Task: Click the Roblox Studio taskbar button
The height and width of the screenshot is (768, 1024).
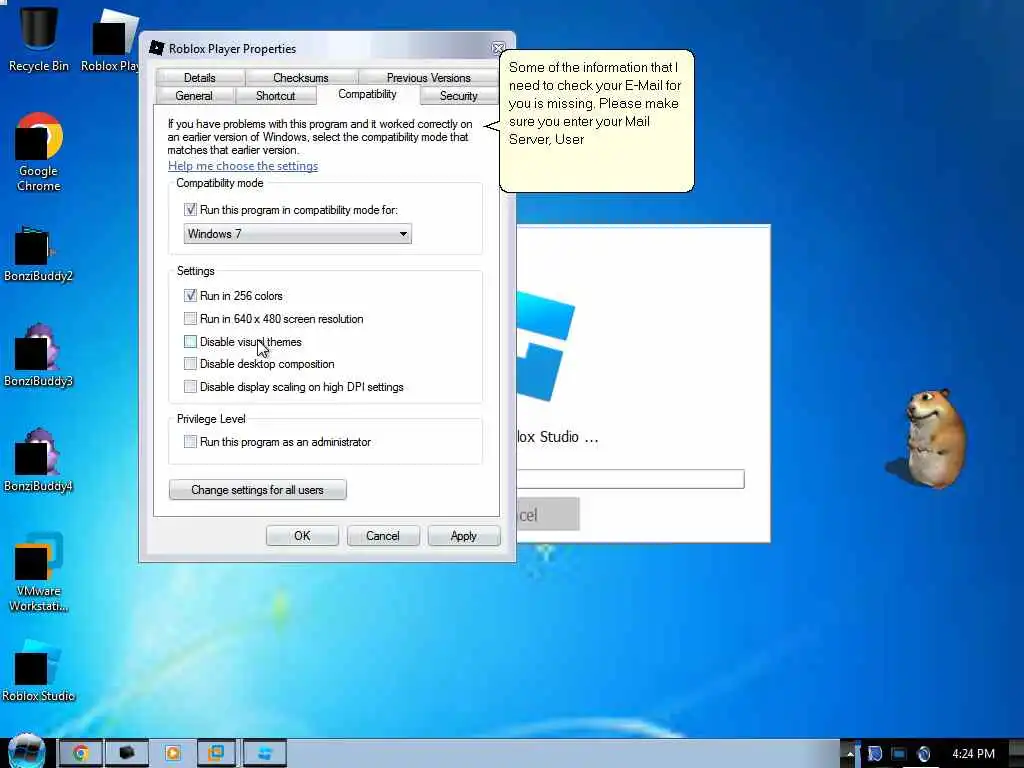Action: (264, 753)
